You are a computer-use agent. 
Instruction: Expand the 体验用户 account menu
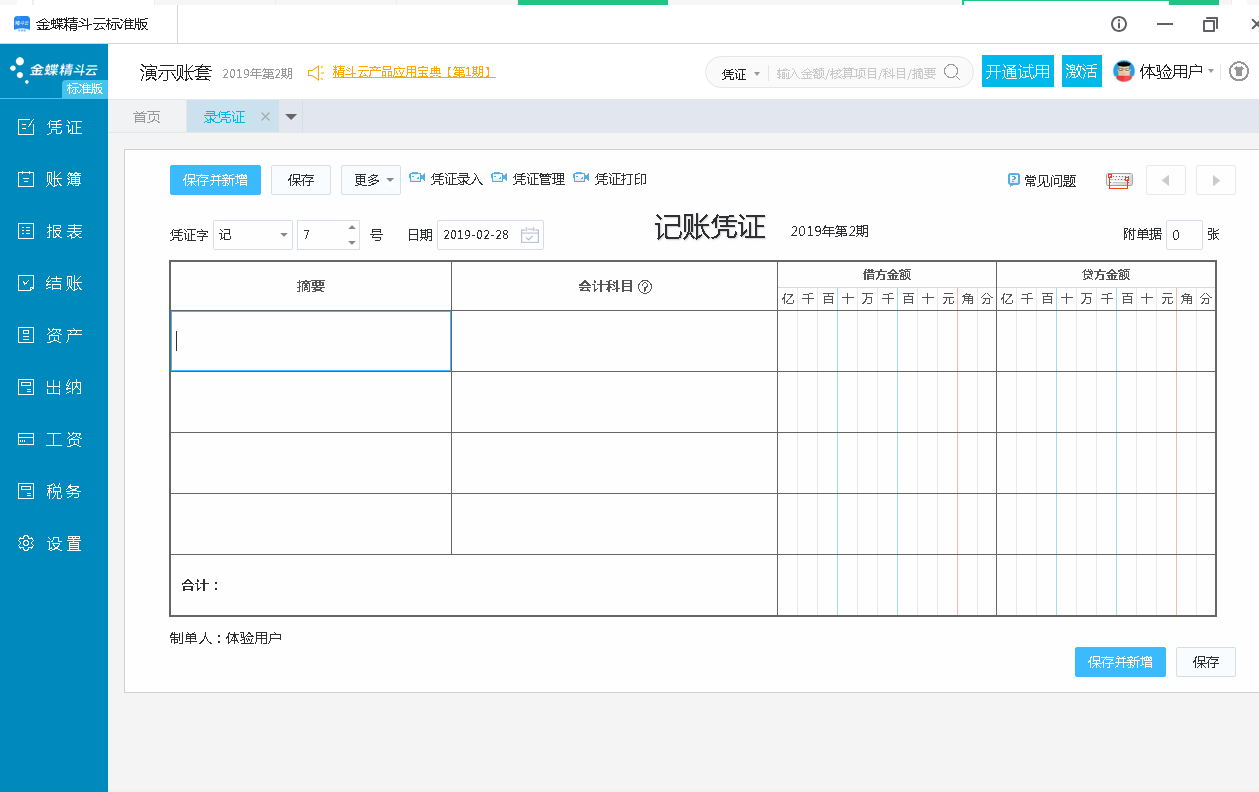(1176, 71)
